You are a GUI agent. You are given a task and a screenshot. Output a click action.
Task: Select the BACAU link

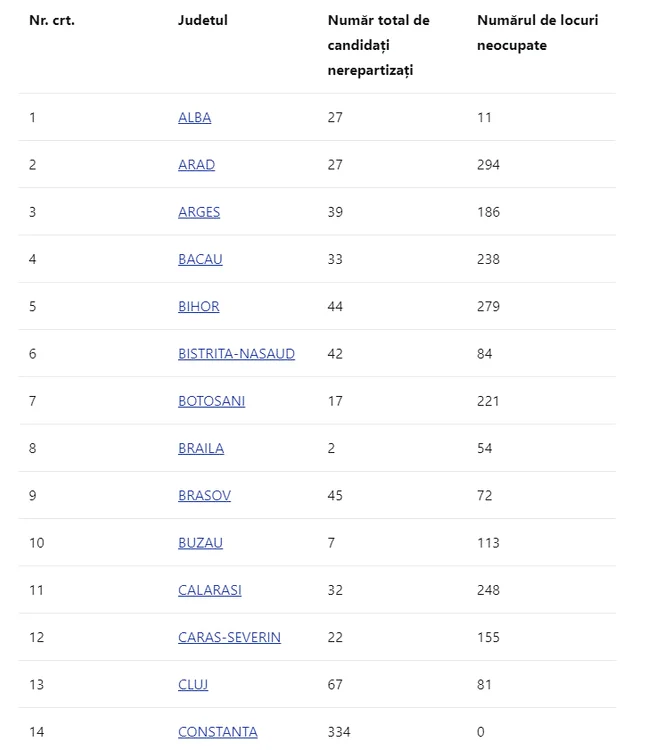tap(200, 259)
